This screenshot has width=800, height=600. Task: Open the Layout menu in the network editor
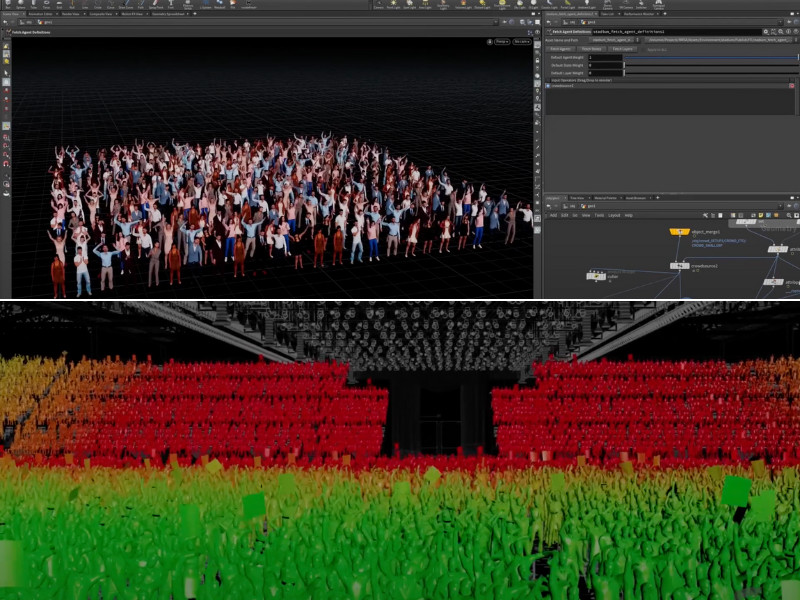pos(614,215)
